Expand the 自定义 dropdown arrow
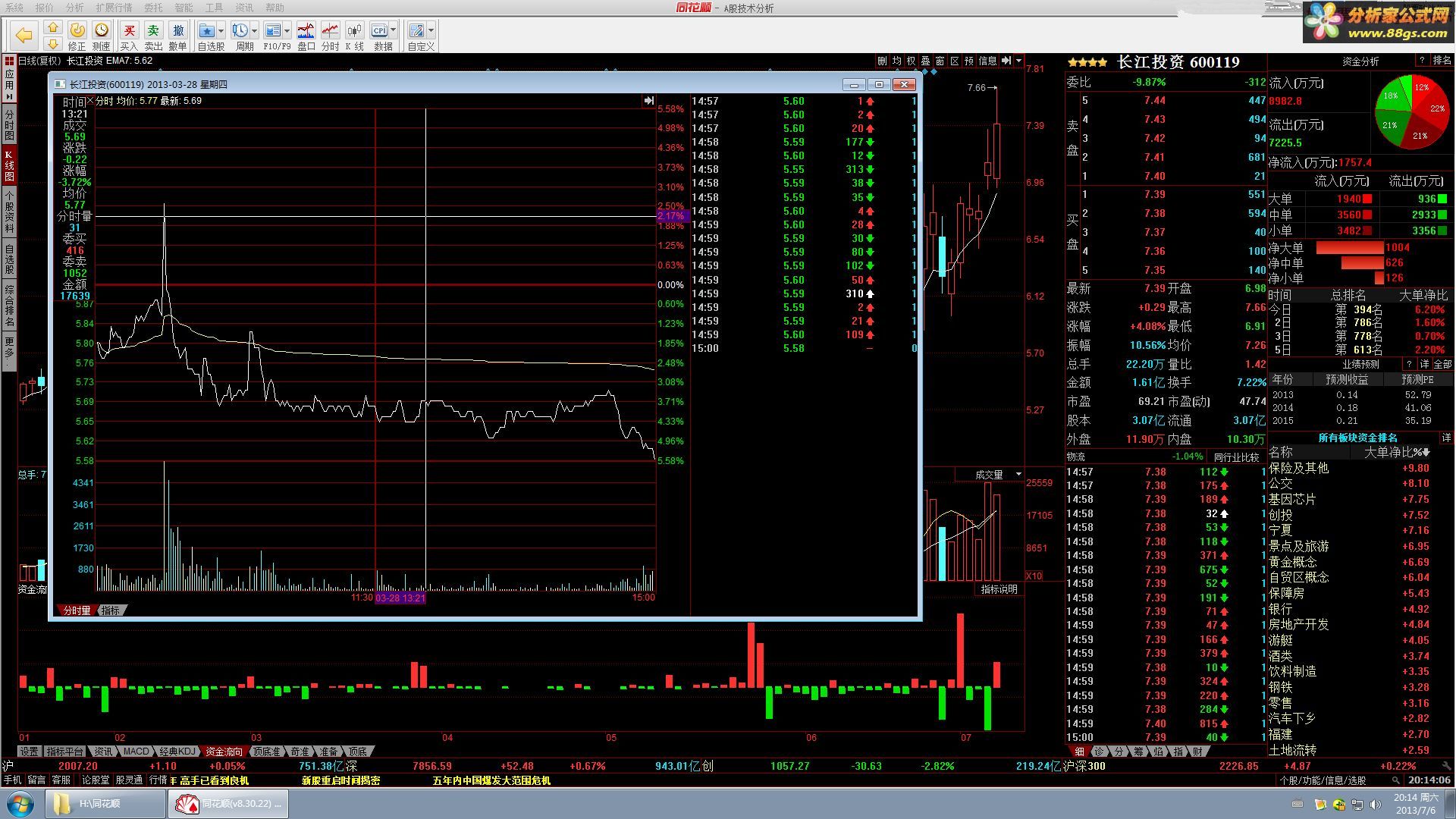 coord(431,30)
